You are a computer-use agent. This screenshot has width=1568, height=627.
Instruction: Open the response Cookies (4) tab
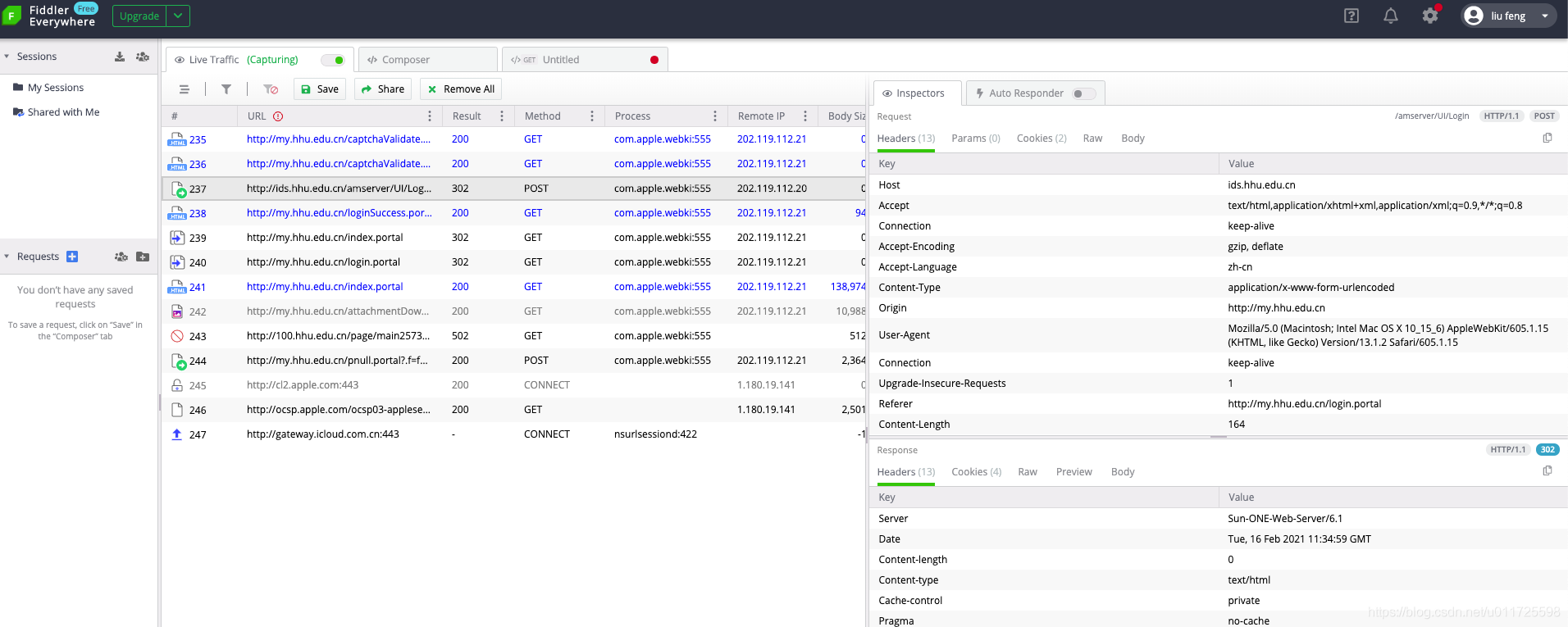coord(977,472)
